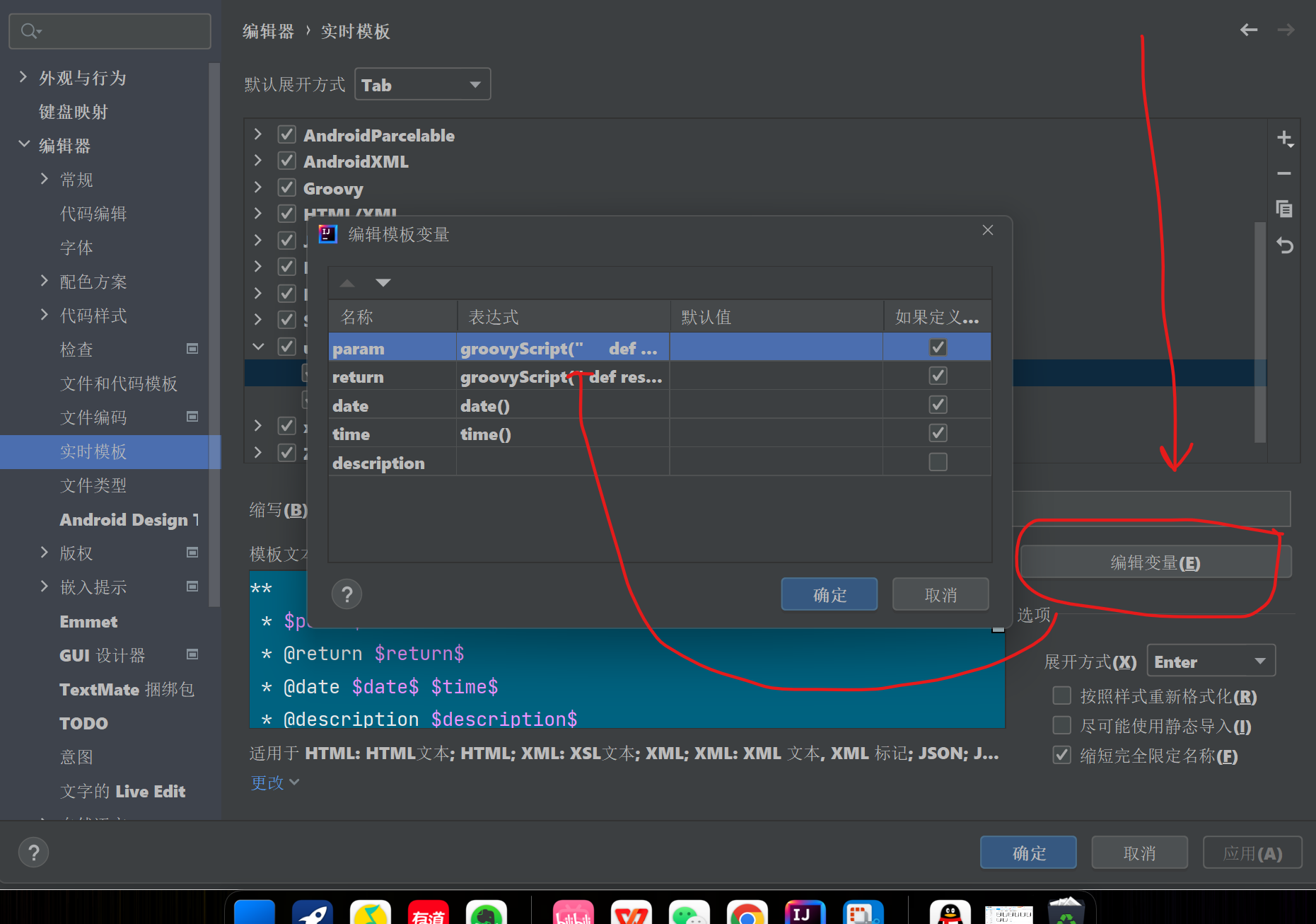Screen dimensions: 1316x924
Task: Click the project-level icon beside 版权
Action: (x=192, y=553)
